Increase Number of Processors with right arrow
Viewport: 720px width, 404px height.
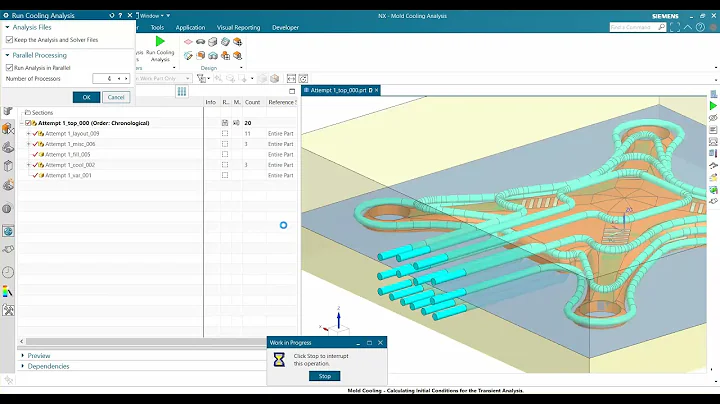[x=126, y=79]
